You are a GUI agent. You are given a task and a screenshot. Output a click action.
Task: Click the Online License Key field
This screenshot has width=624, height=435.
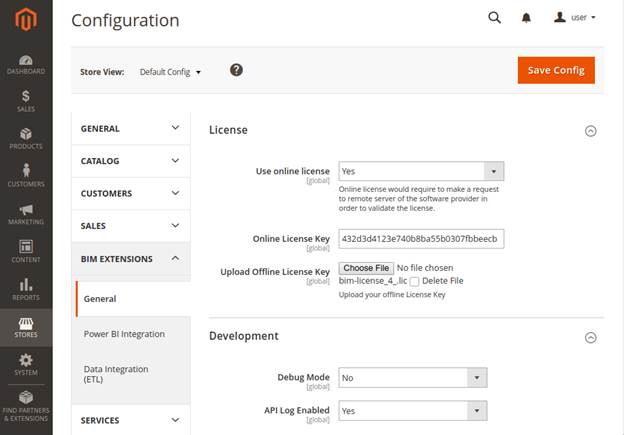(421, 239)
